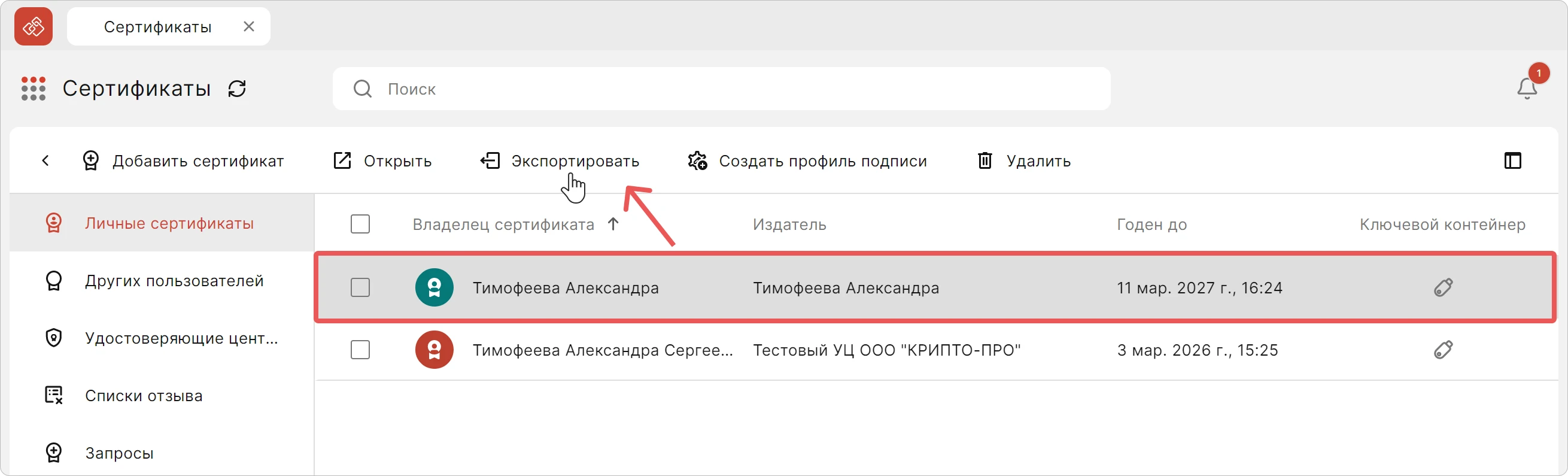This screenshot has width=1568, height=476.
Task: Click the 3 мар. 2026 г., 15:25 date
Action: click(x=1198, y=351)
